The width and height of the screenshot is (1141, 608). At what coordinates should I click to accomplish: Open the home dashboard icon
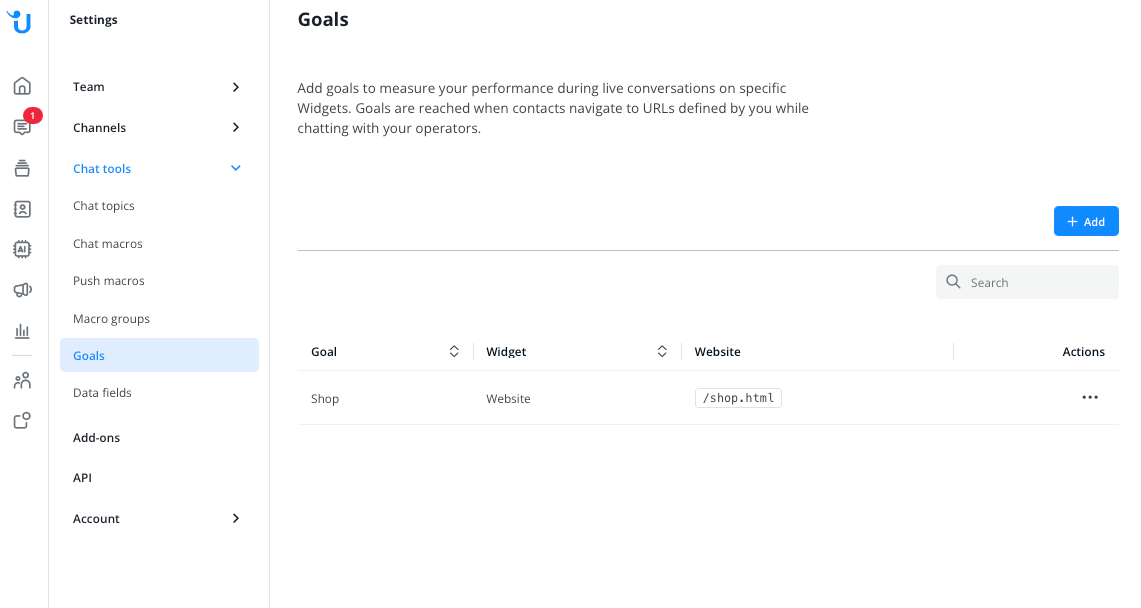pos(22,86)
